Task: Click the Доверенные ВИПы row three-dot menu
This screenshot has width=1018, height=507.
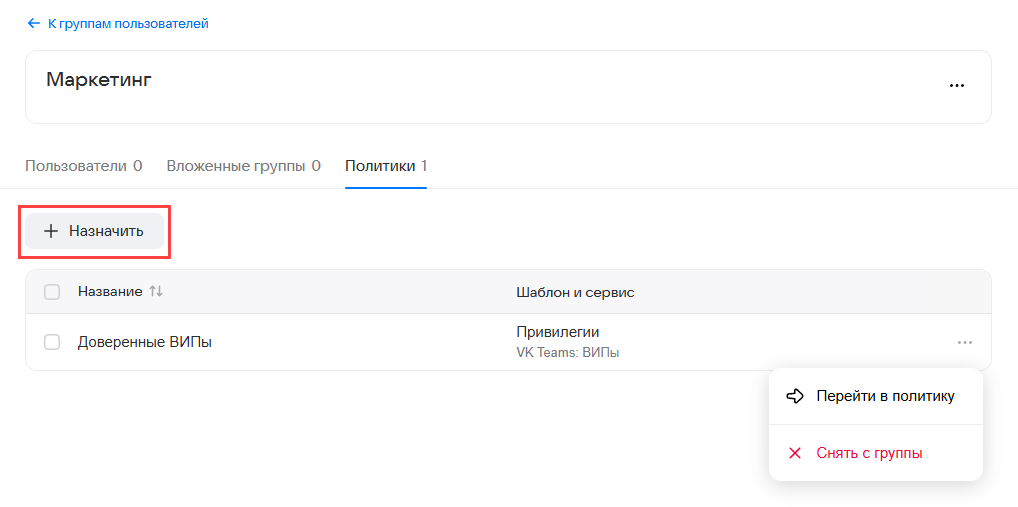Action: pos(964,342)
